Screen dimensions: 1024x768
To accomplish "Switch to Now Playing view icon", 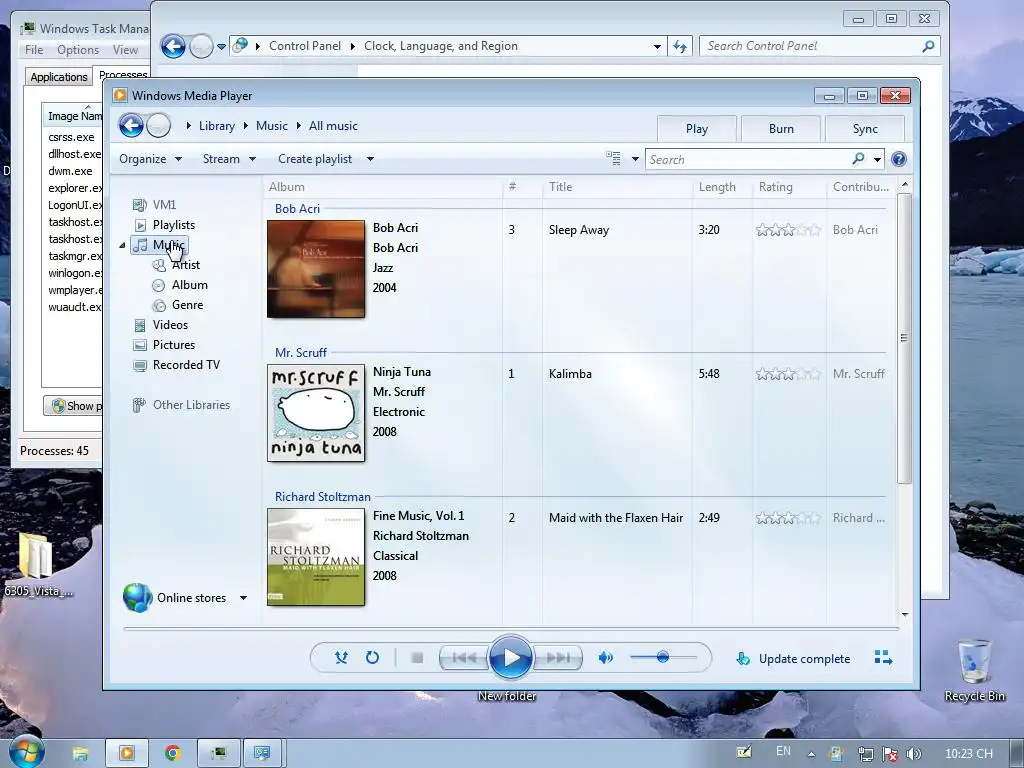I will point(883,658).
